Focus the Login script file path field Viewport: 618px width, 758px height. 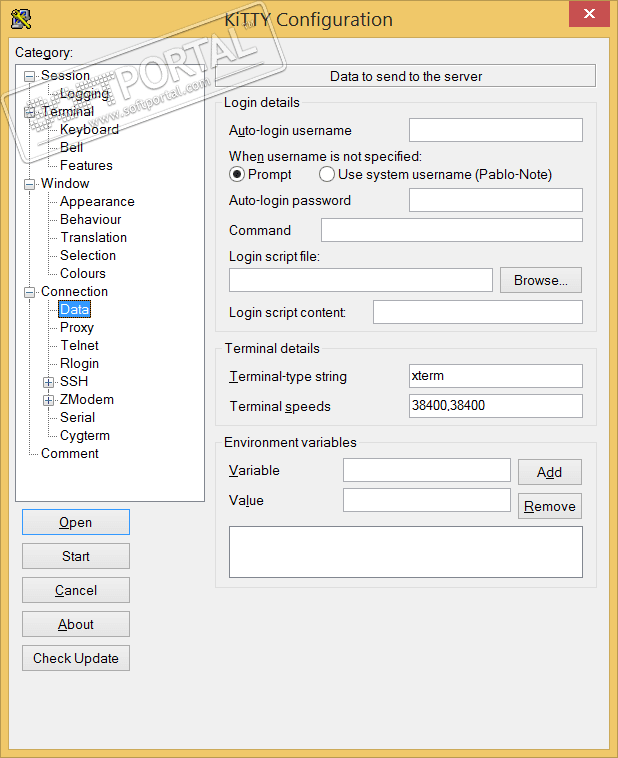pyautogui.click(x=361, y=280)
